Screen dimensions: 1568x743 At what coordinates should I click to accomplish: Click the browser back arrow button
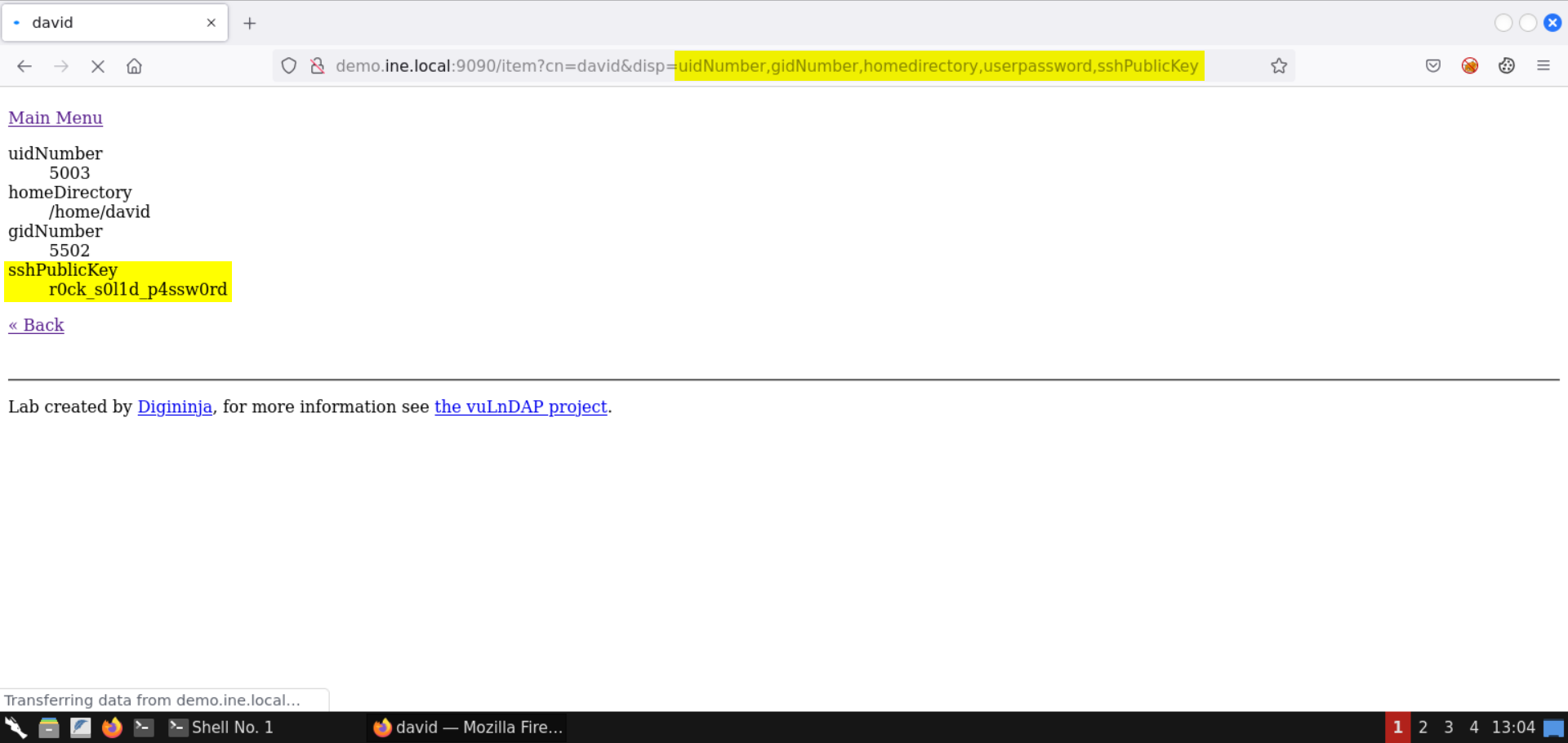coord(24,66)
